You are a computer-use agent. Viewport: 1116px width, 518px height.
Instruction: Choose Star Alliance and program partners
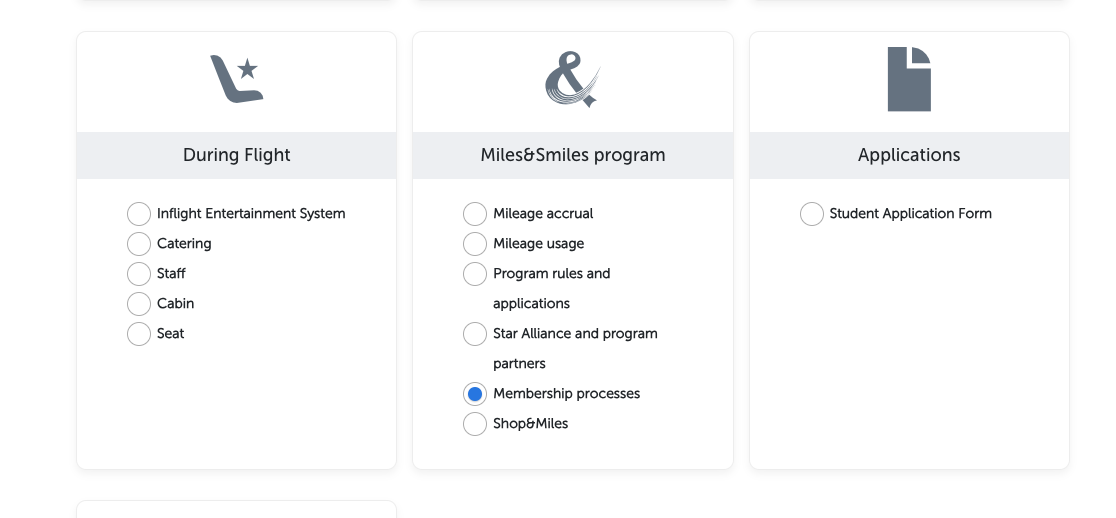click(475, 334)
